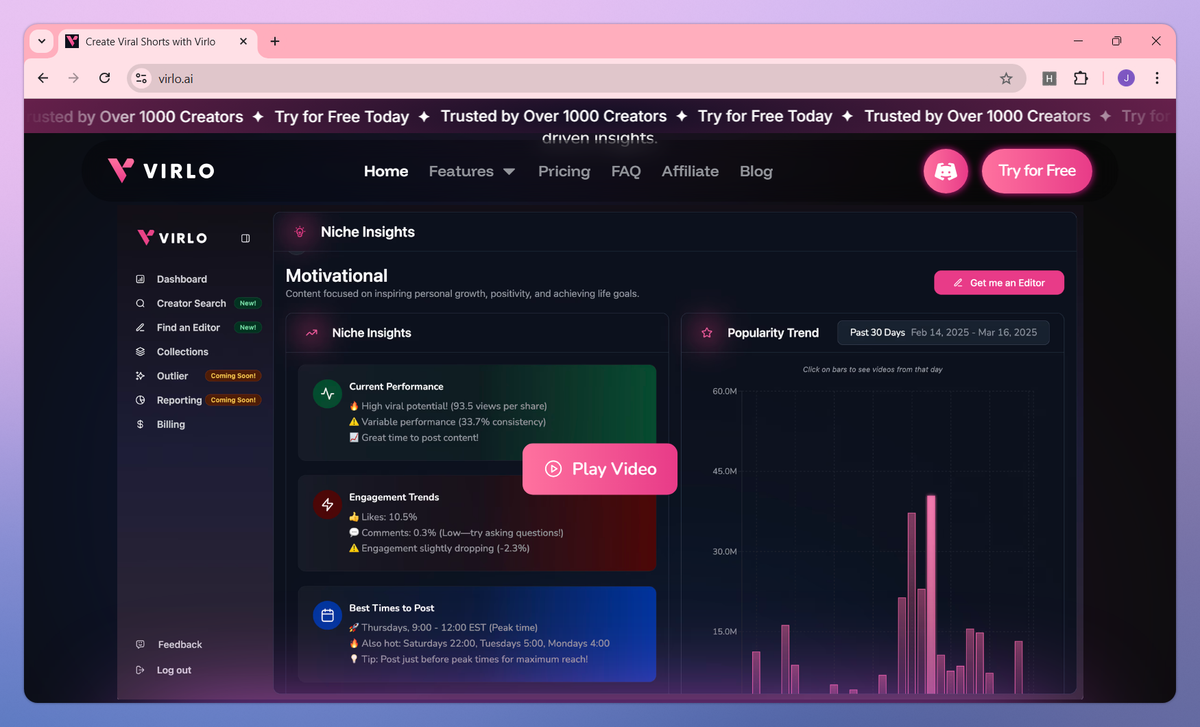Screen dimensions: 1200x727
Task: Click the Best Times to Post calendar icon
Action: pyautogui.click(x=327, y=615)
